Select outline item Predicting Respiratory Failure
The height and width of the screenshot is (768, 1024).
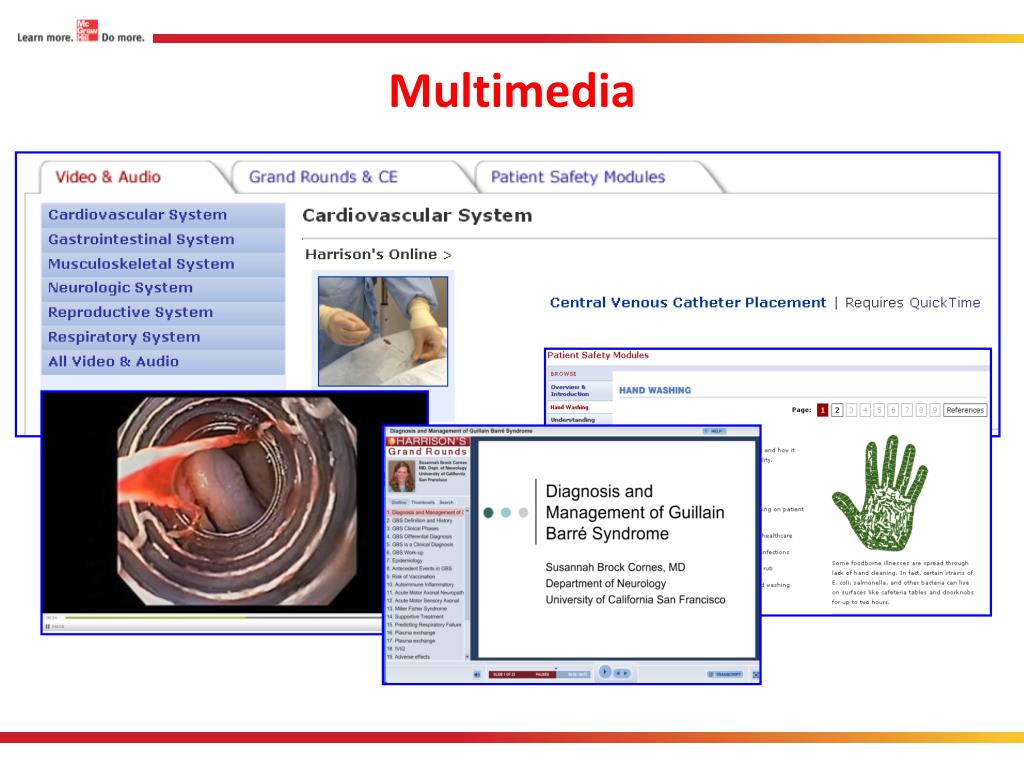pyautogui.click(x=424, y=625)
